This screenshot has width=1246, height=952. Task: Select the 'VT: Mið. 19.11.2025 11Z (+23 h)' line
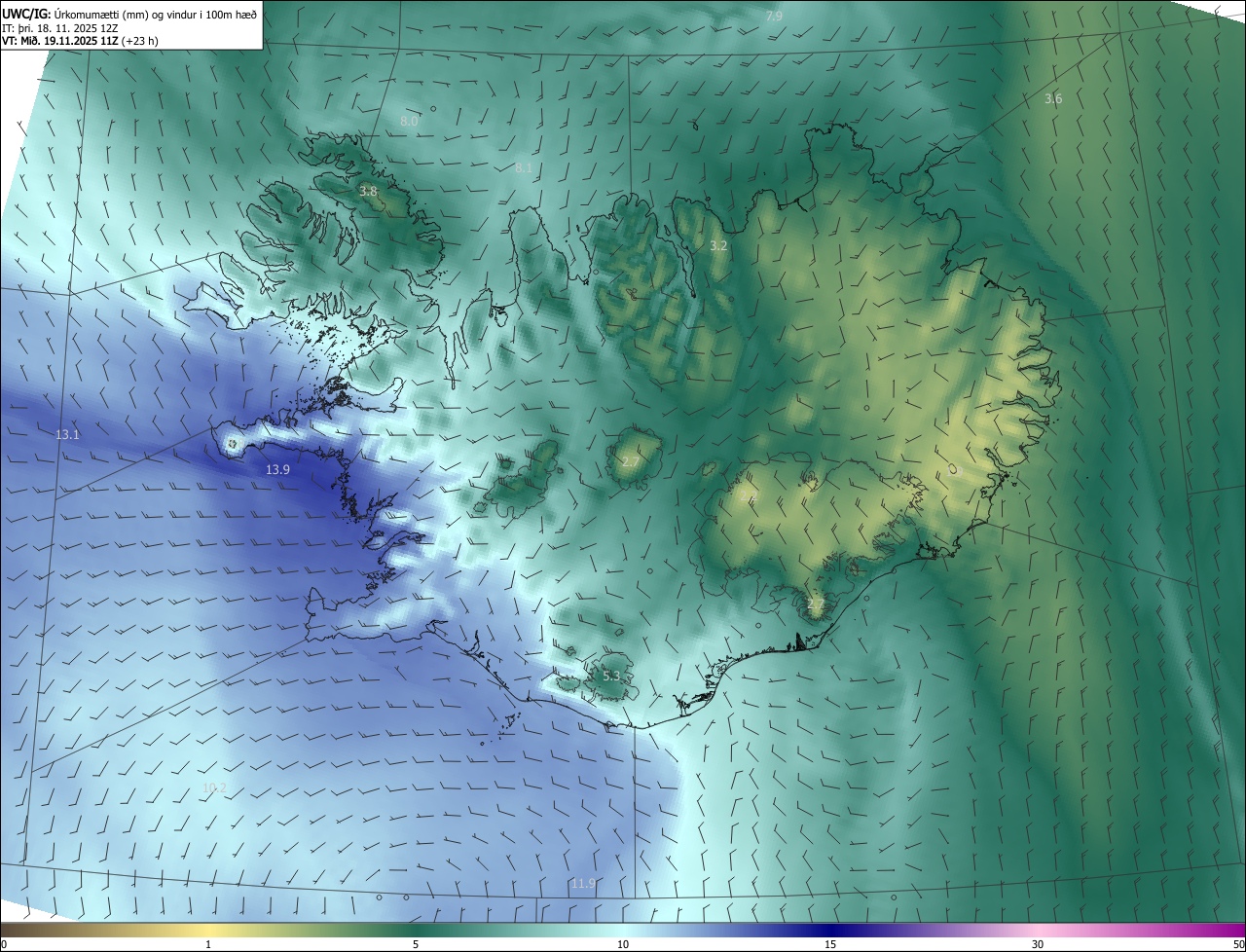(81, 41)
